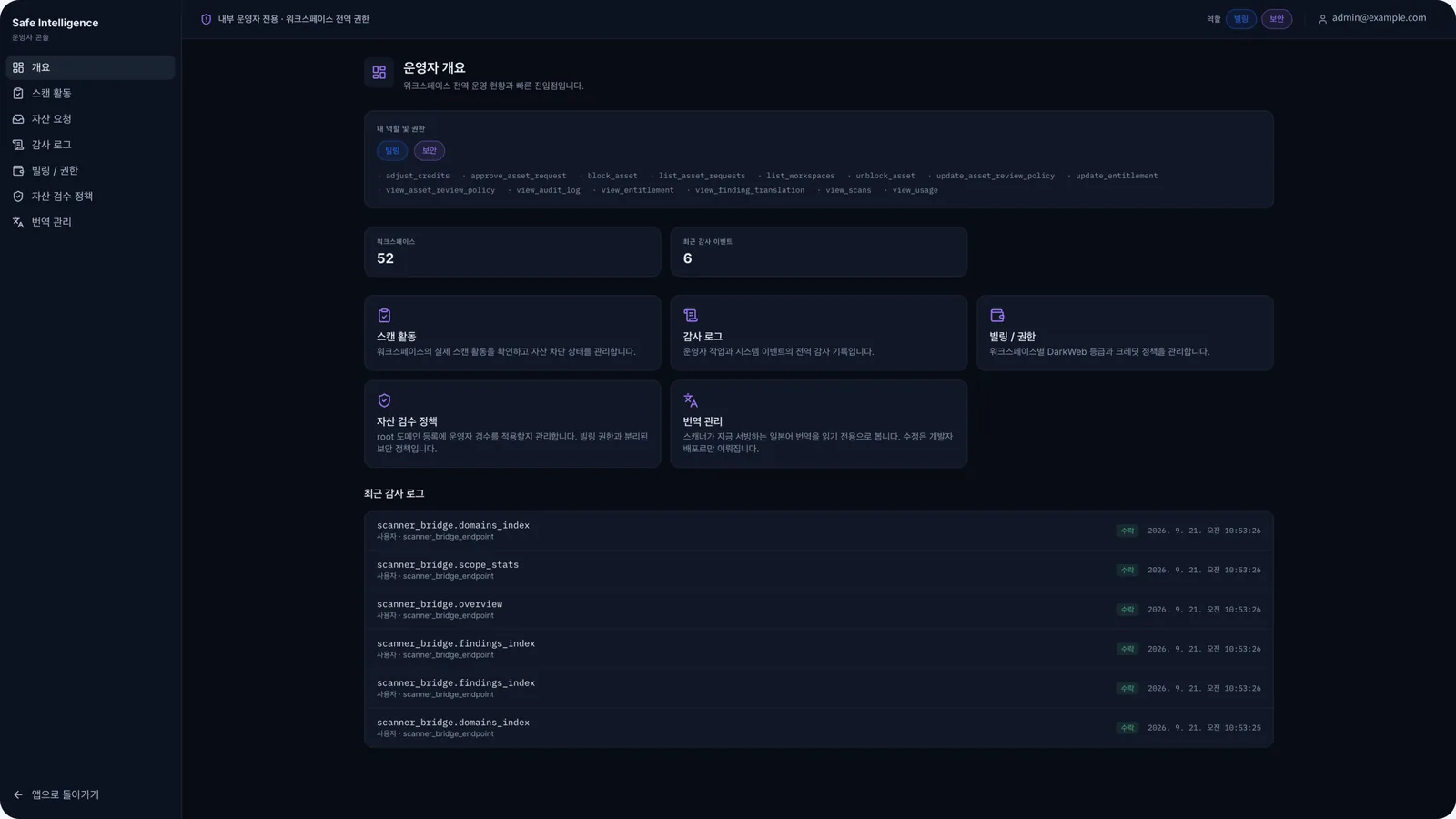Click the 자산 검수 정책 shield icon in sidebar
The height and width of the screenshot is (819, 1456).
click(18, 197)
